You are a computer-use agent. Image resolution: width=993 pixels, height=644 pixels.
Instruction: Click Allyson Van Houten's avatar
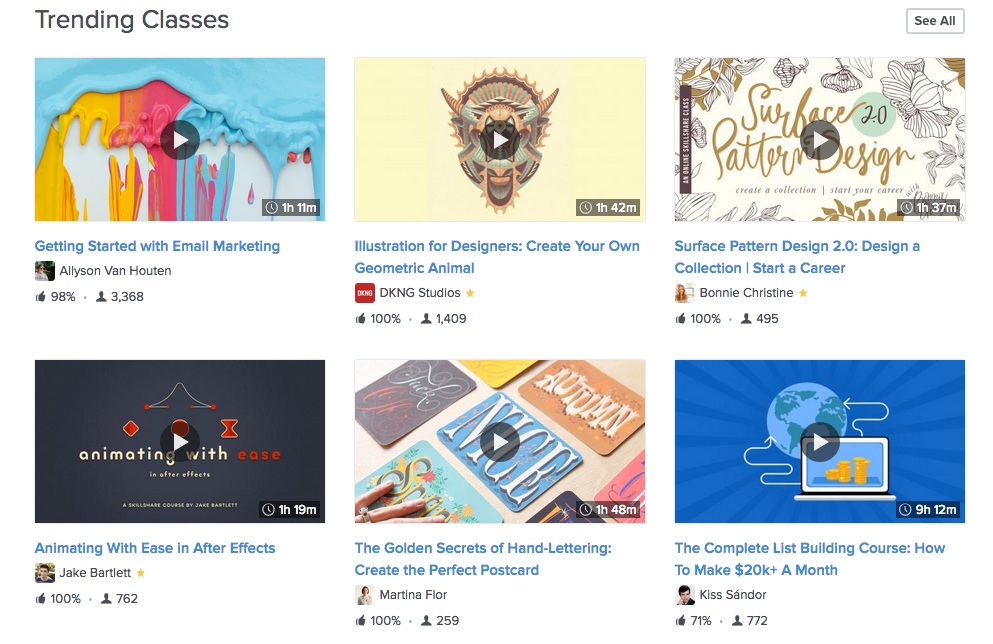tap(44, 271)
